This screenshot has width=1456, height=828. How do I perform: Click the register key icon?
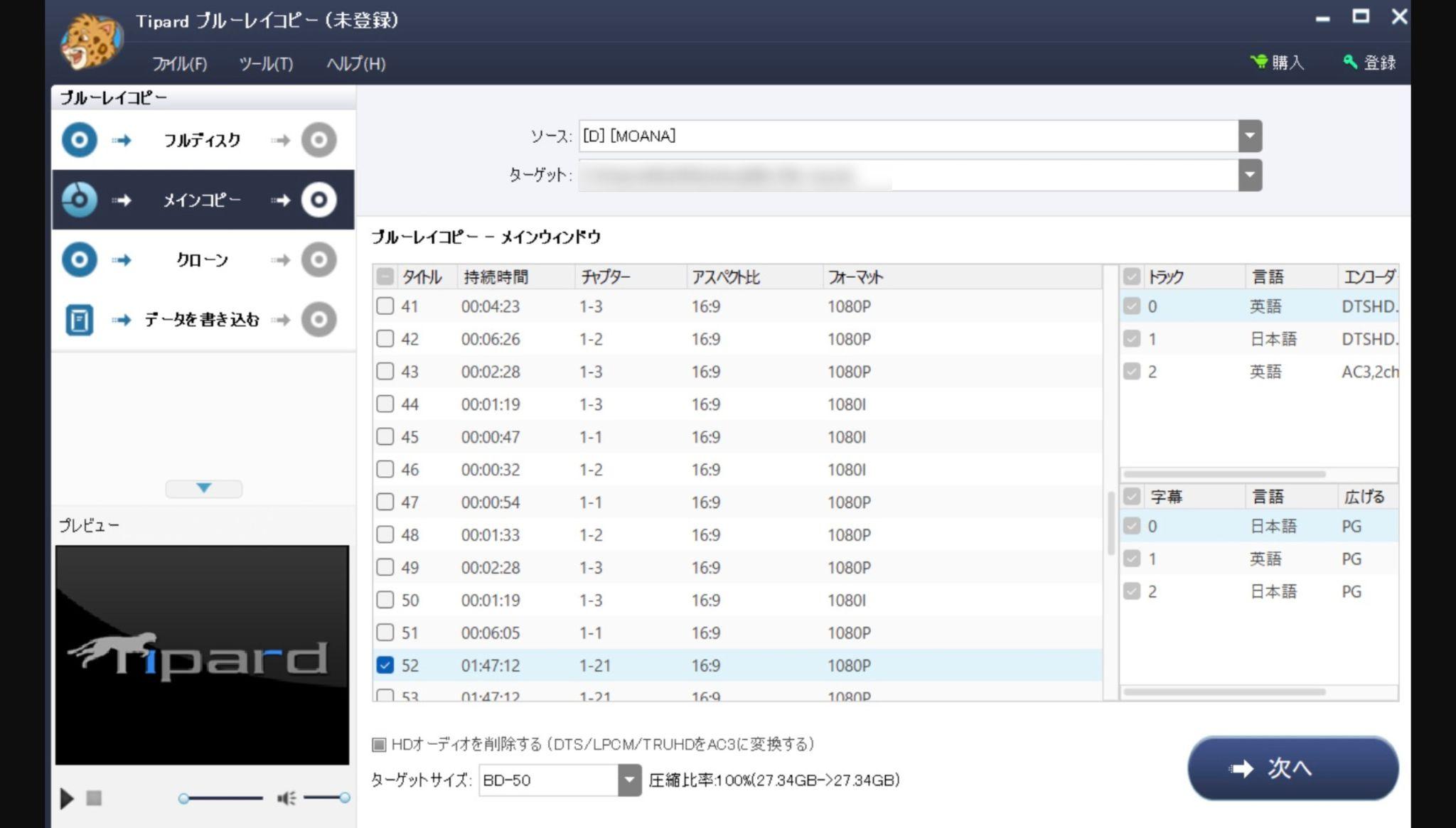click(x=1349, y=62)
